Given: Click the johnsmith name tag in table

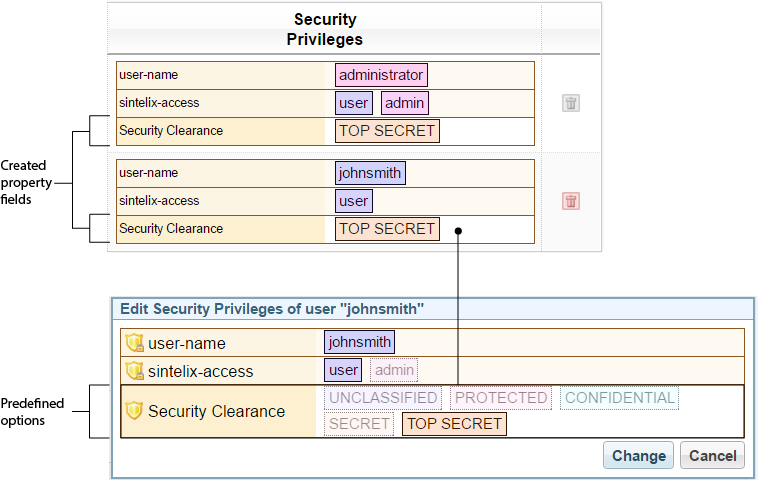Looking at the screenshot, I should pyautogui.click(x=370, y=173).
